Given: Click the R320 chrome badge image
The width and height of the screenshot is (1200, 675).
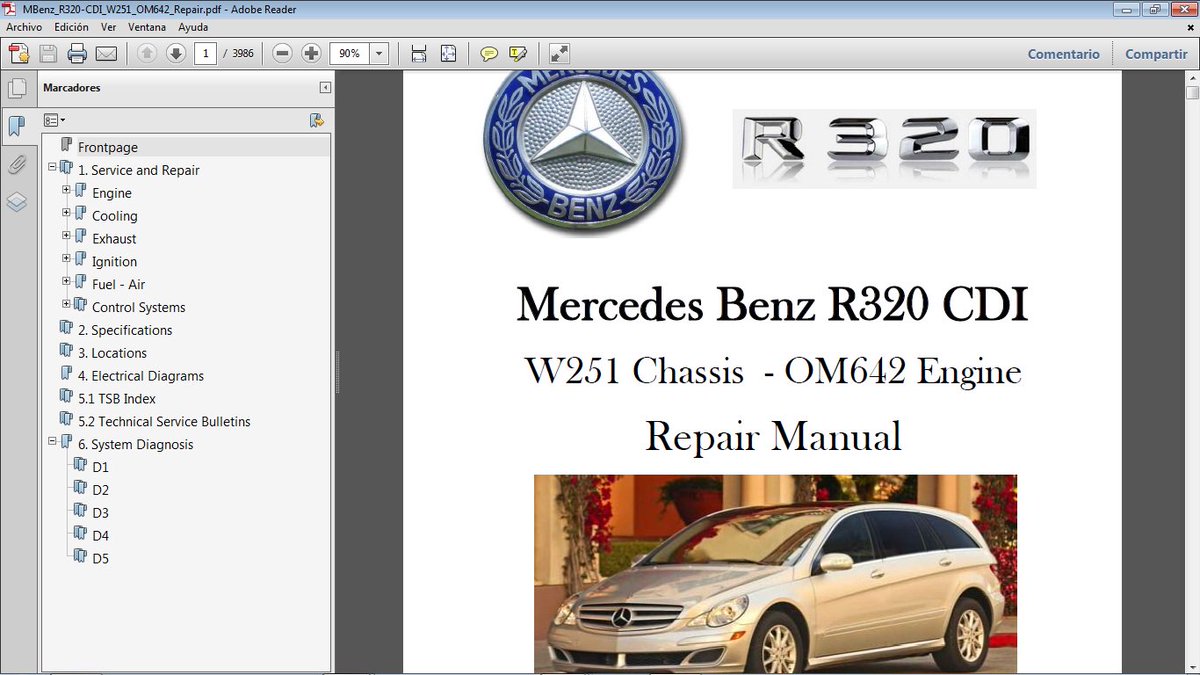Looking at the screenshot, I should point(884,149).
